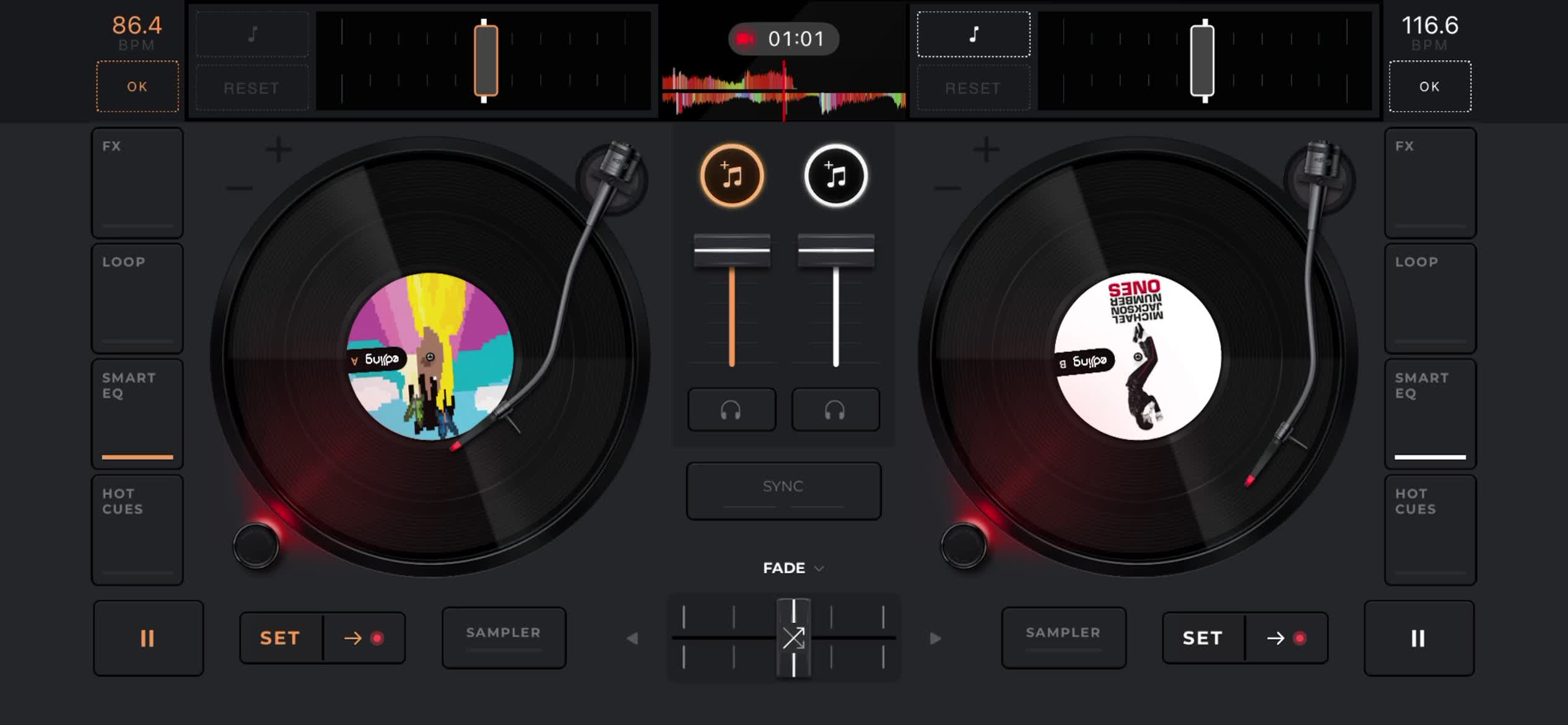Set cue point on left deck
1568x725 pixels.
point(281,638)
